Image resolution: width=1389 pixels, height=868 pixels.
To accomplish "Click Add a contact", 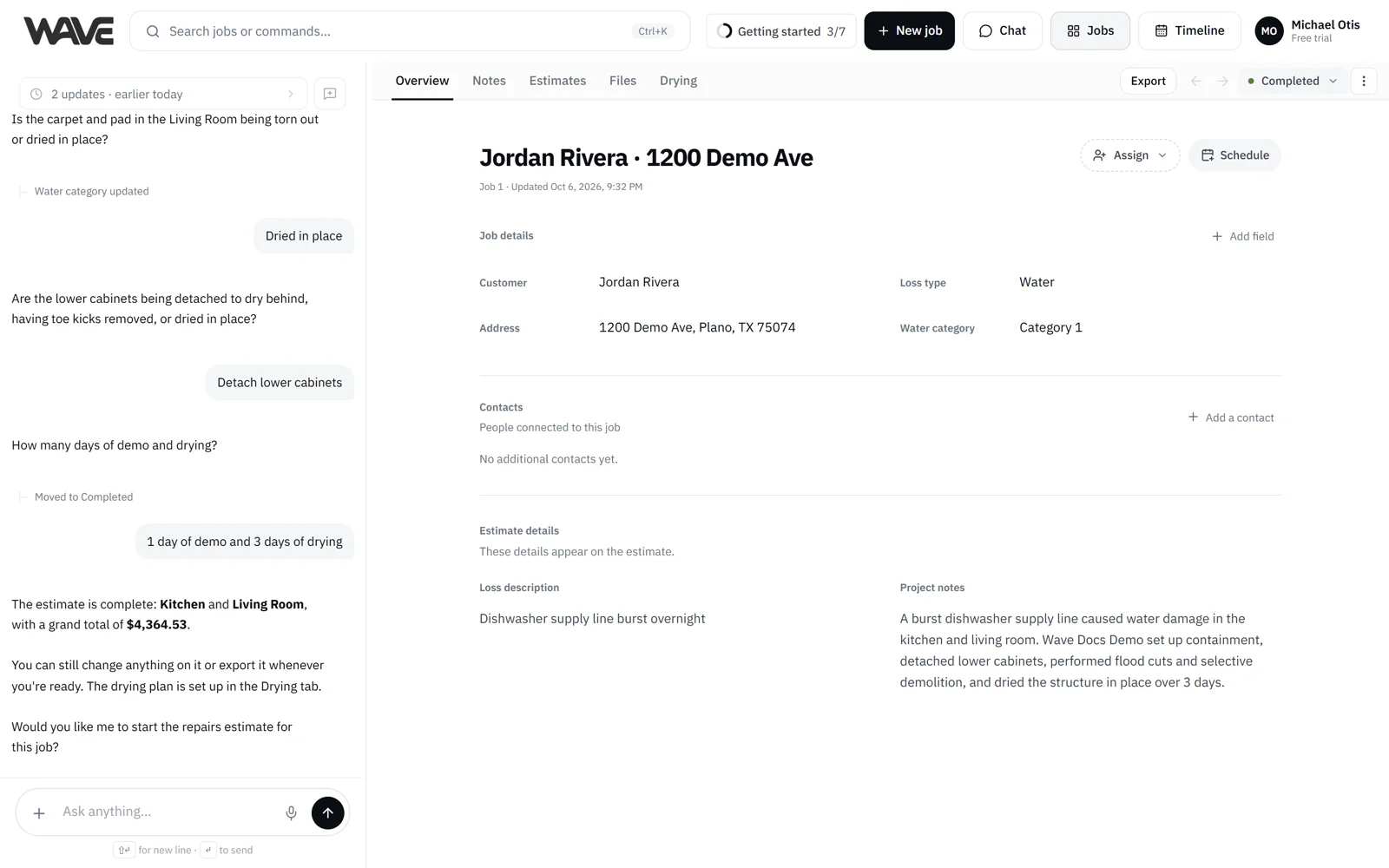I will point(1231,418).
